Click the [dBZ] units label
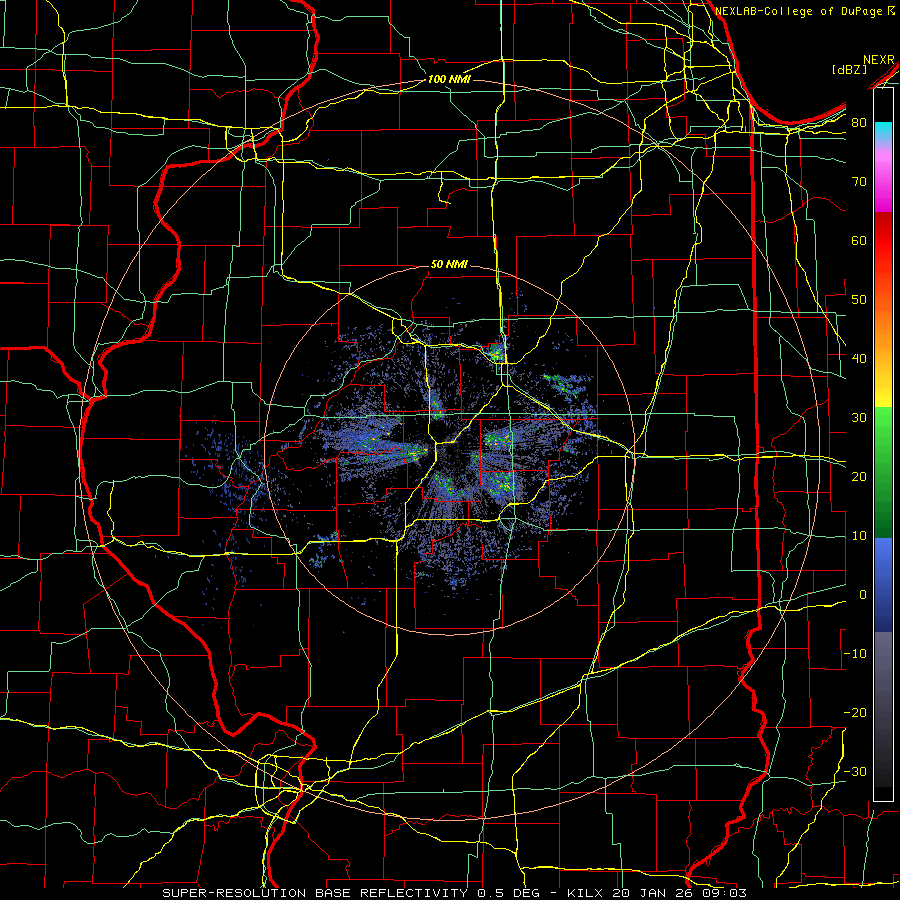Viewport: 900px width, 900px height. 849,70
